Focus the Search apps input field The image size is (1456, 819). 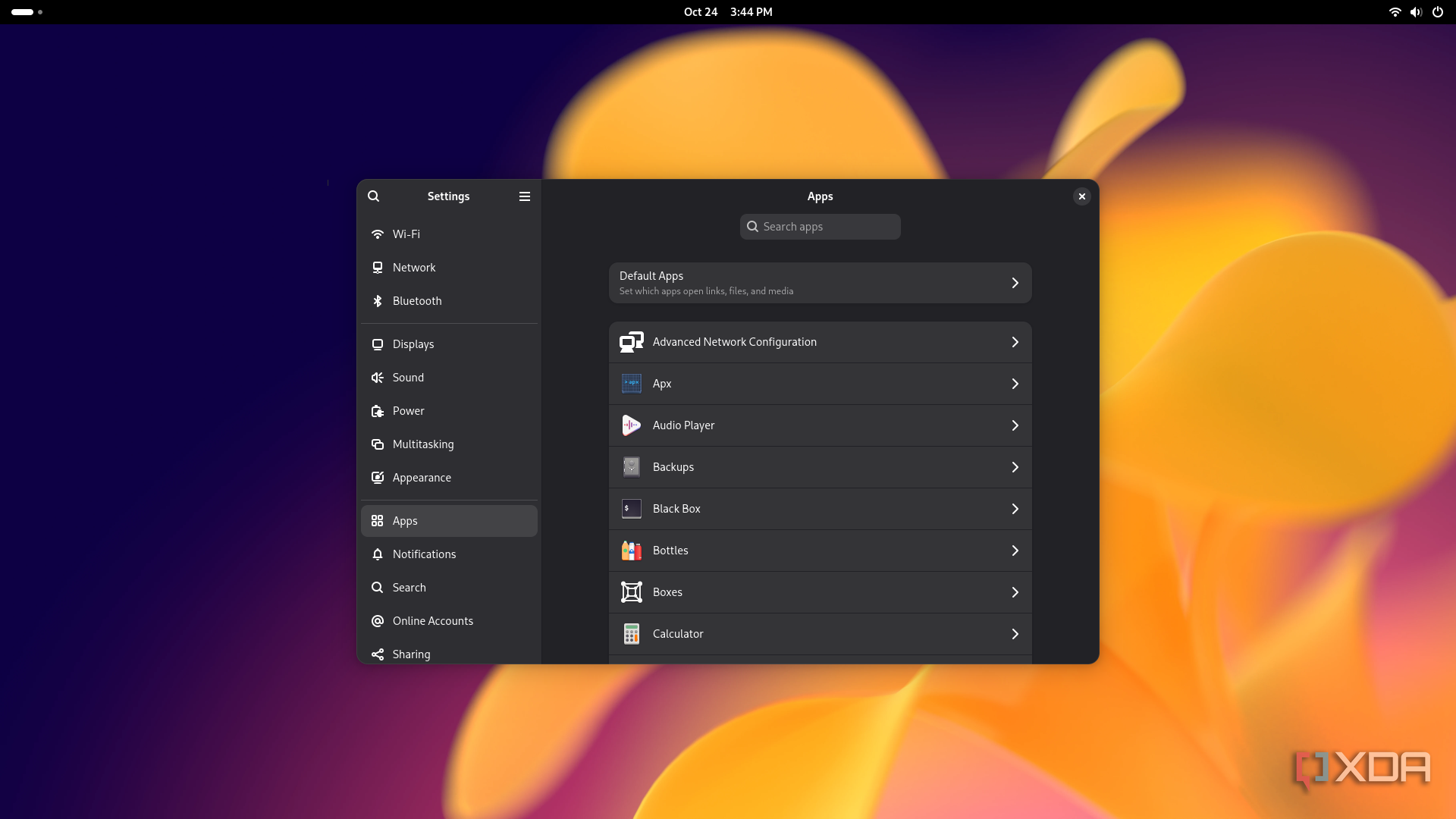(x=821, y=227)
